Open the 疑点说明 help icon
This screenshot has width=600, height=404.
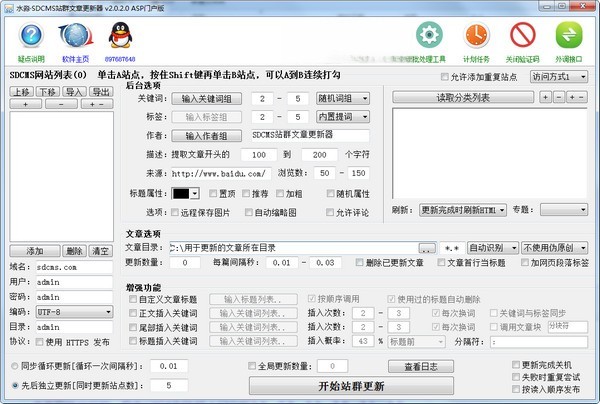click(31, 36)
